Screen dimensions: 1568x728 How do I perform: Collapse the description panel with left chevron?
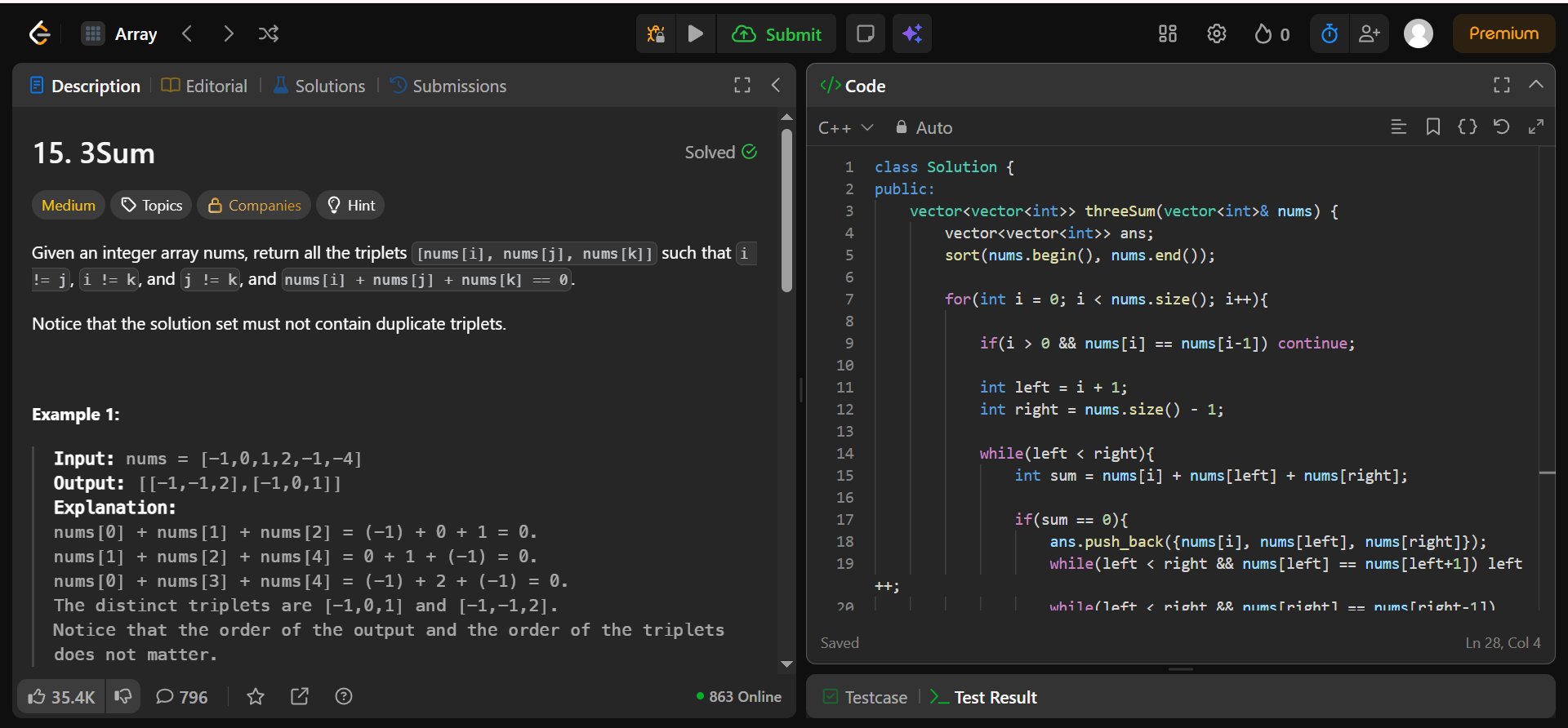tap(776, 85)
